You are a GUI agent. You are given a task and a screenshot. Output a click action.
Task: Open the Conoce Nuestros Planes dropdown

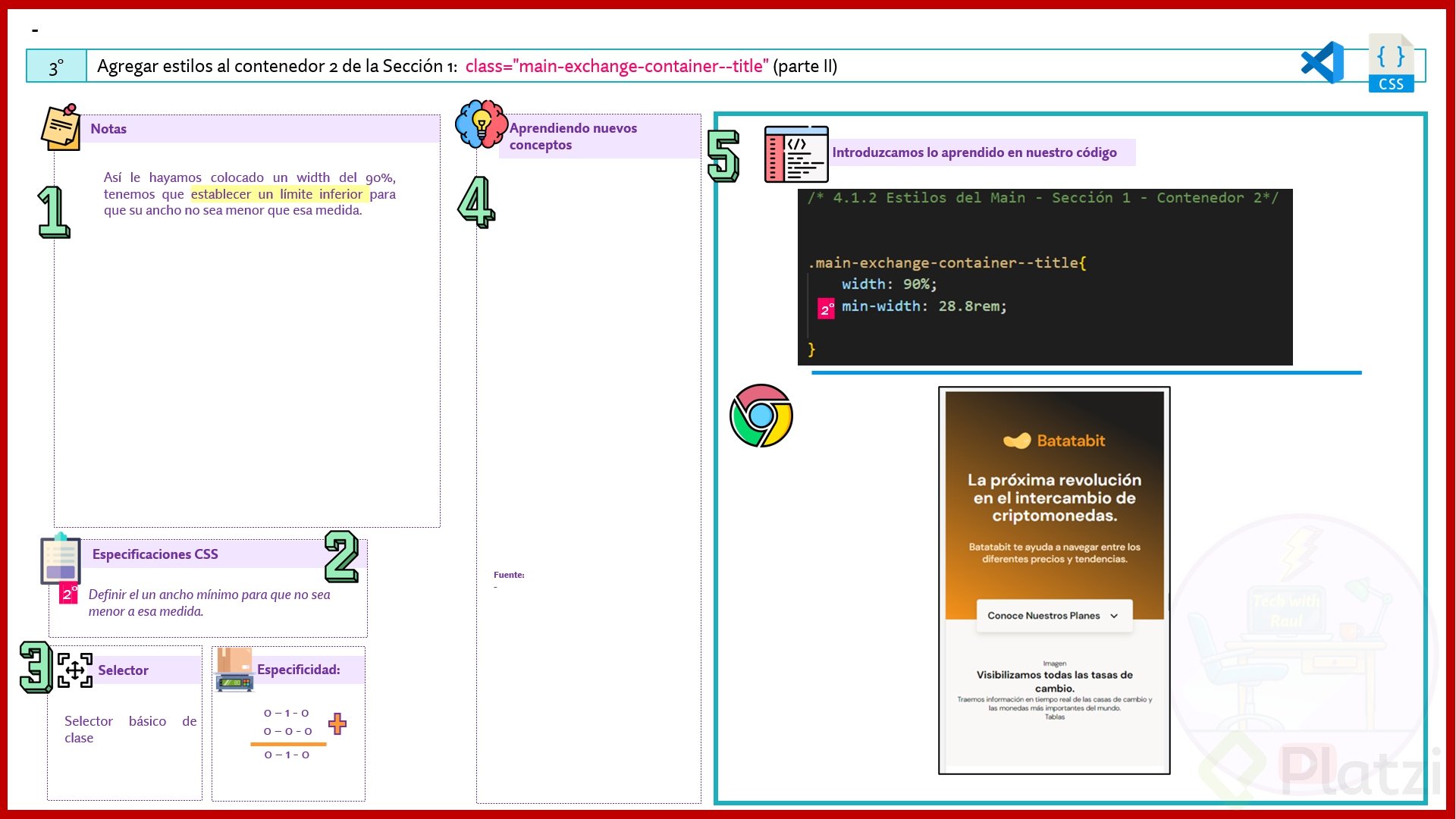pyautogui.click(x=1053, y=616)
